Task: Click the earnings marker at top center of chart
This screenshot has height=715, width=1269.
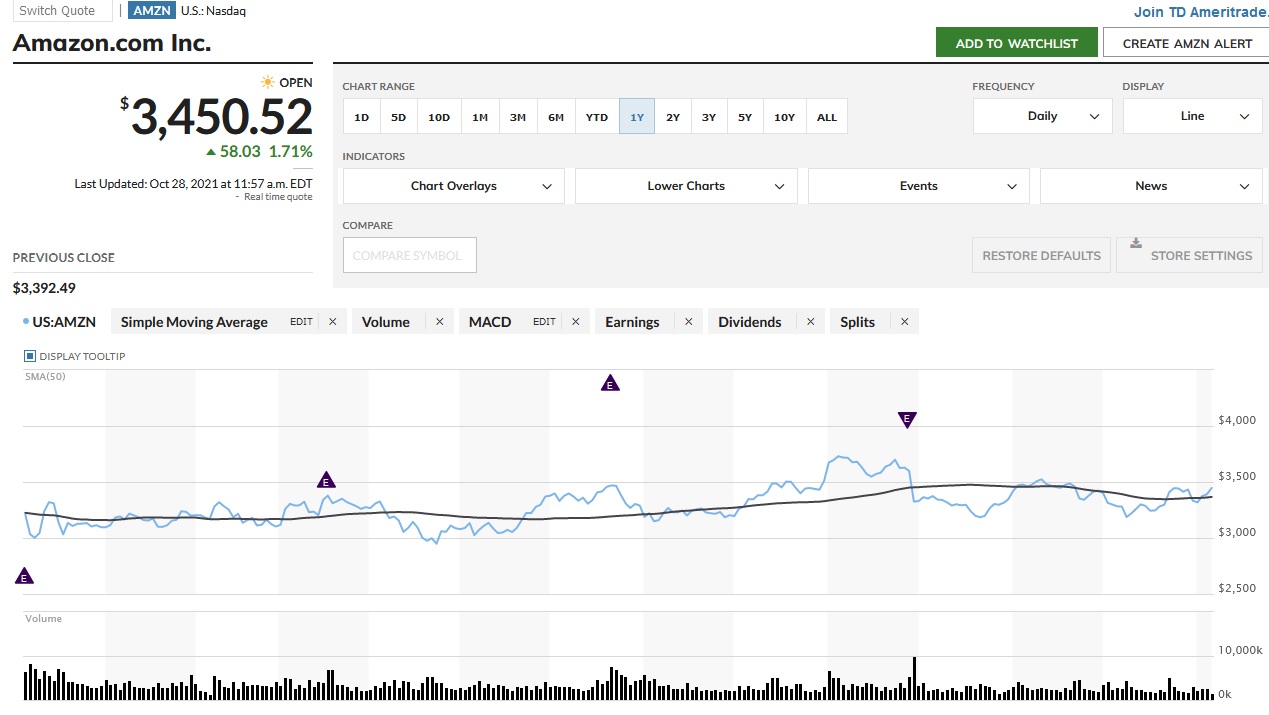Action: 610,382
